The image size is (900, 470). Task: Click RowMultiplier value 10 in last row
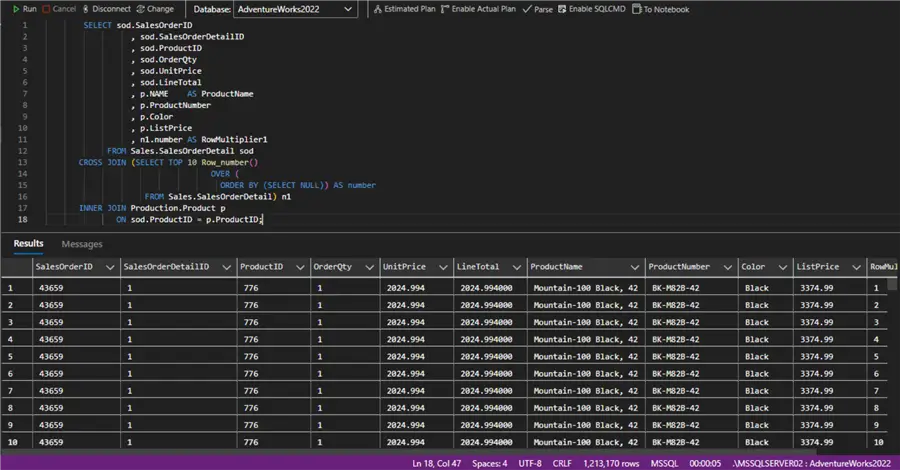click(x=878, y=442)
